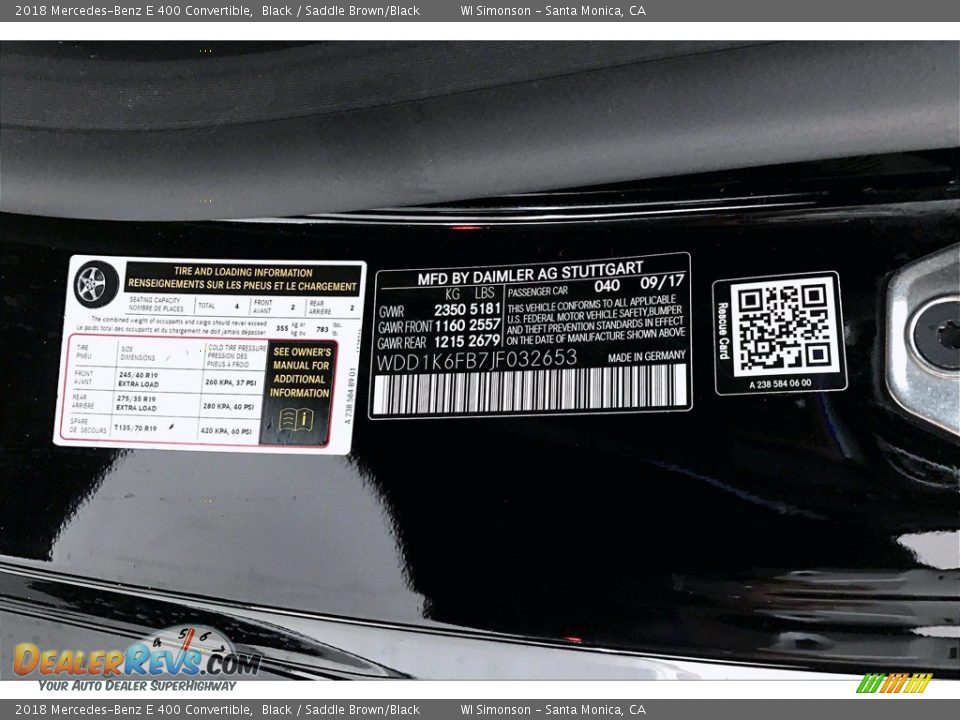Click rear tire size '275/35 R19'

coord(136,398)
